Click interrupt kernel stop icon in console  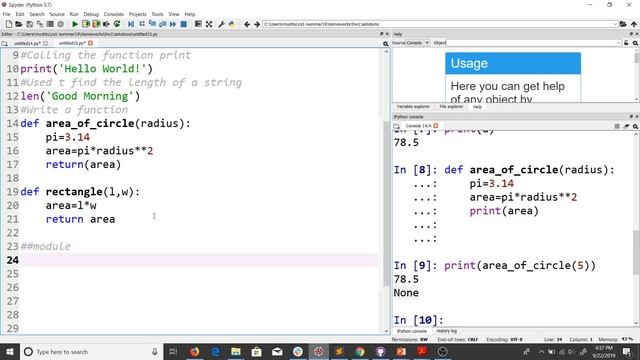click(x=617, y=126)
